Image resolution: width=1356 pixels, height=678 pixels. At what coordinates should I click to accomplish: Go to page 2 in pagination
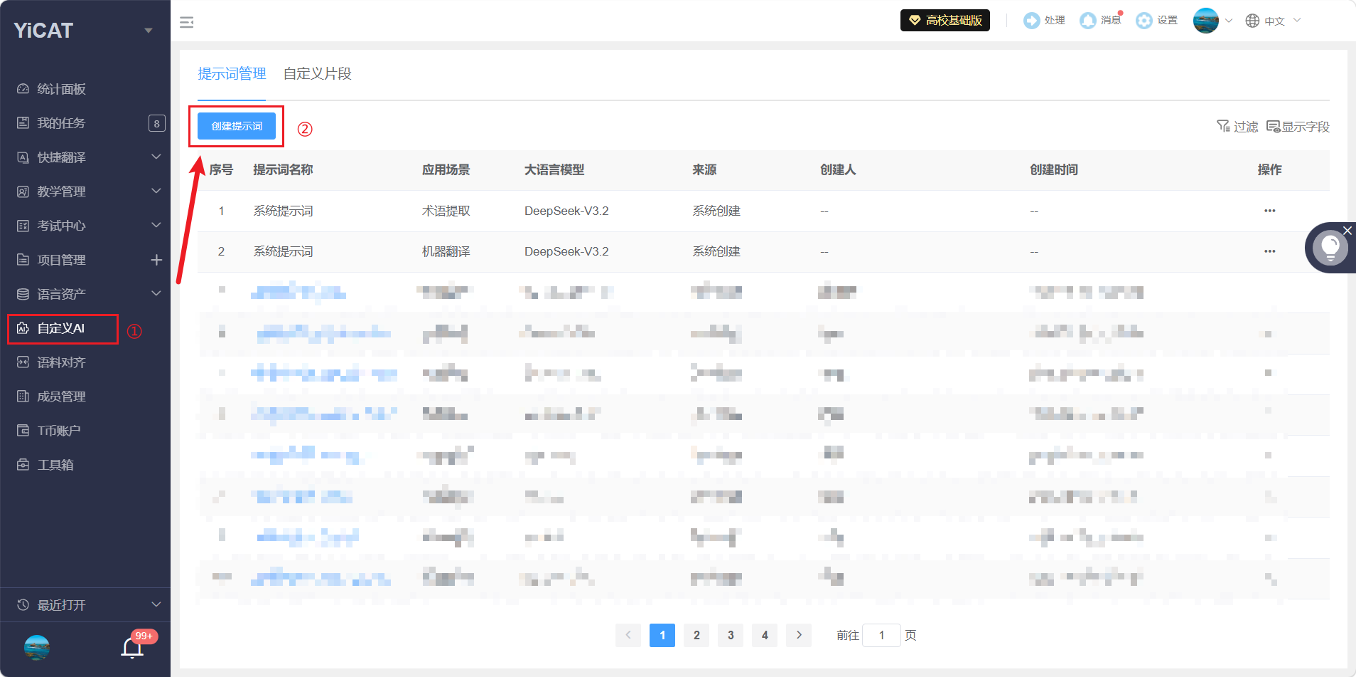[696, 635]
